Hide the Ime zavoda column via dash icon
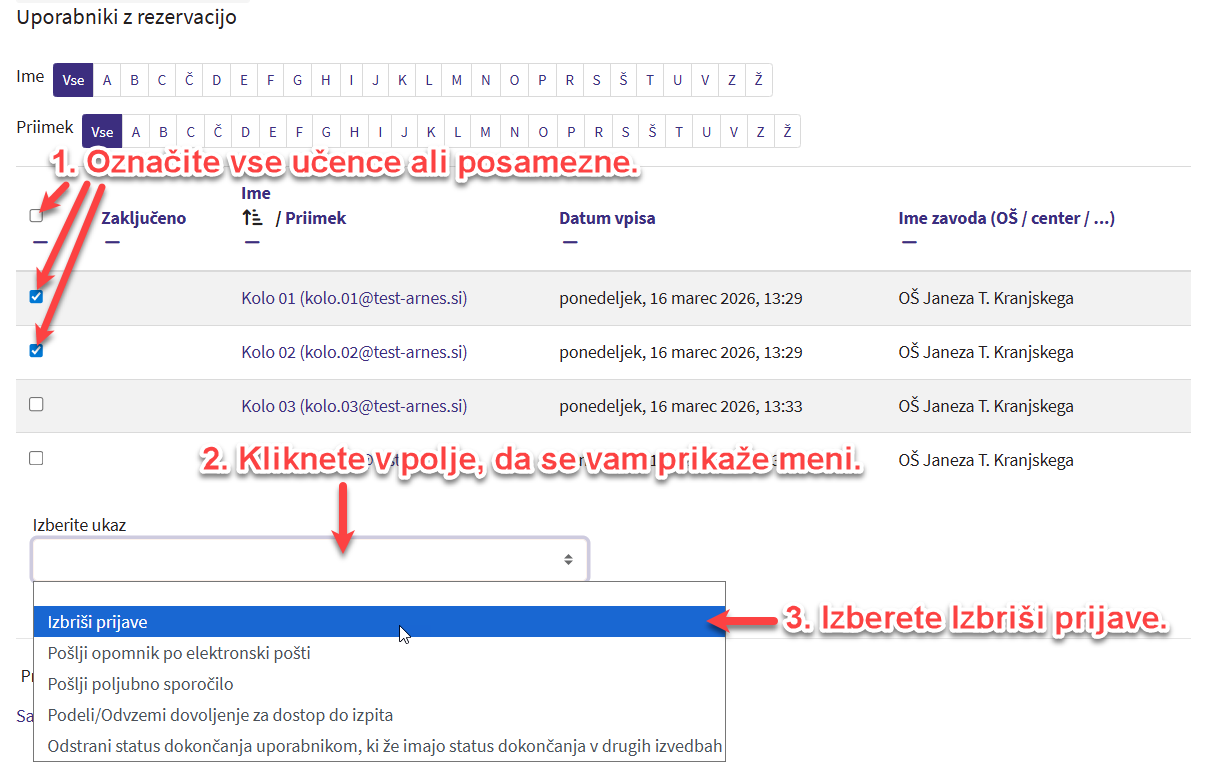The height and width of the screenshot is (783, 1217). (908, 241)
